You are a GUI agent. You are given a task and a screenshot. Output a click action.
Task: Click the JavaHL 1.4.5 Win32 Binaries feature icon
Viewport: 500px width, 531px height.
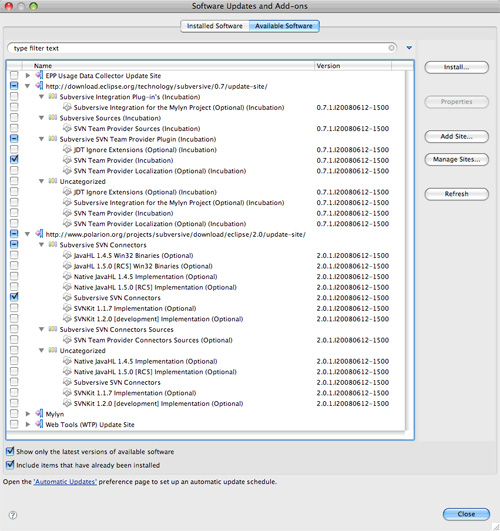tap(67, 255)
